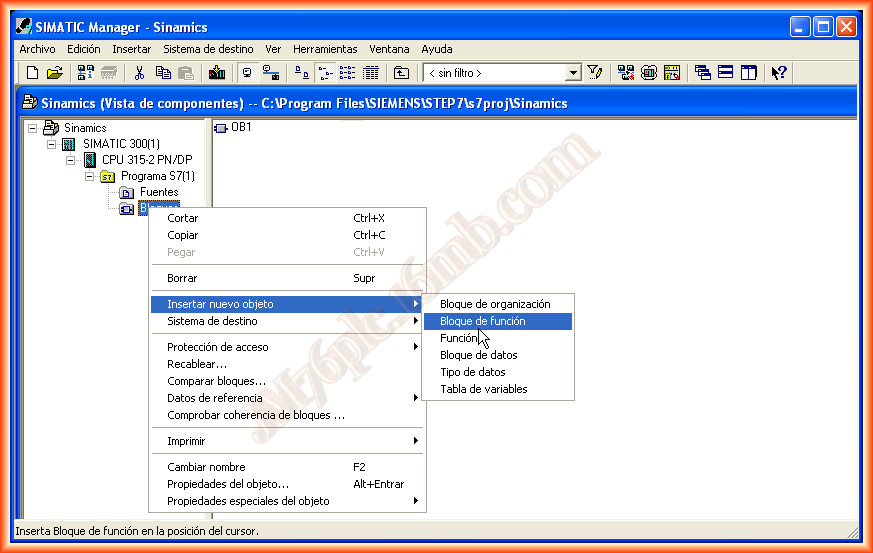Click the Cut scissors toolbar icon
The width and height of the screenshot is (873, 553).
point(140,73)
